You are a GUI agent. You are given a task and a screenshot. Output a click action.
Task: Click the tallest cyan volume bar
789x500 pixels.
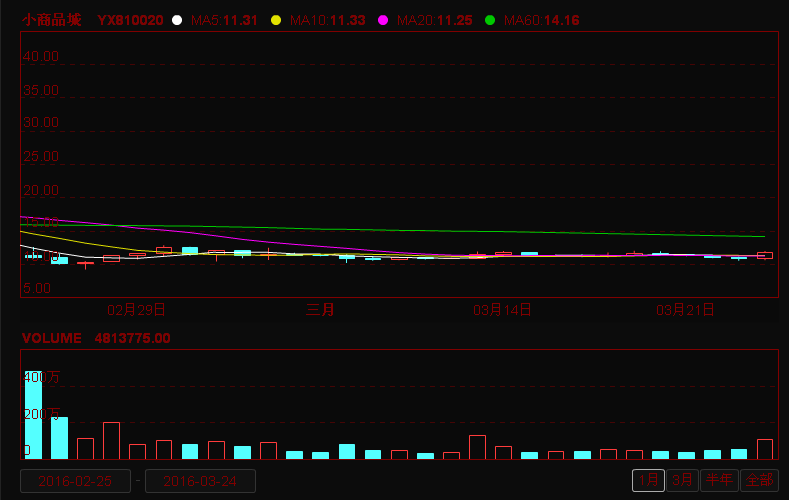click(x=33, y=415)
